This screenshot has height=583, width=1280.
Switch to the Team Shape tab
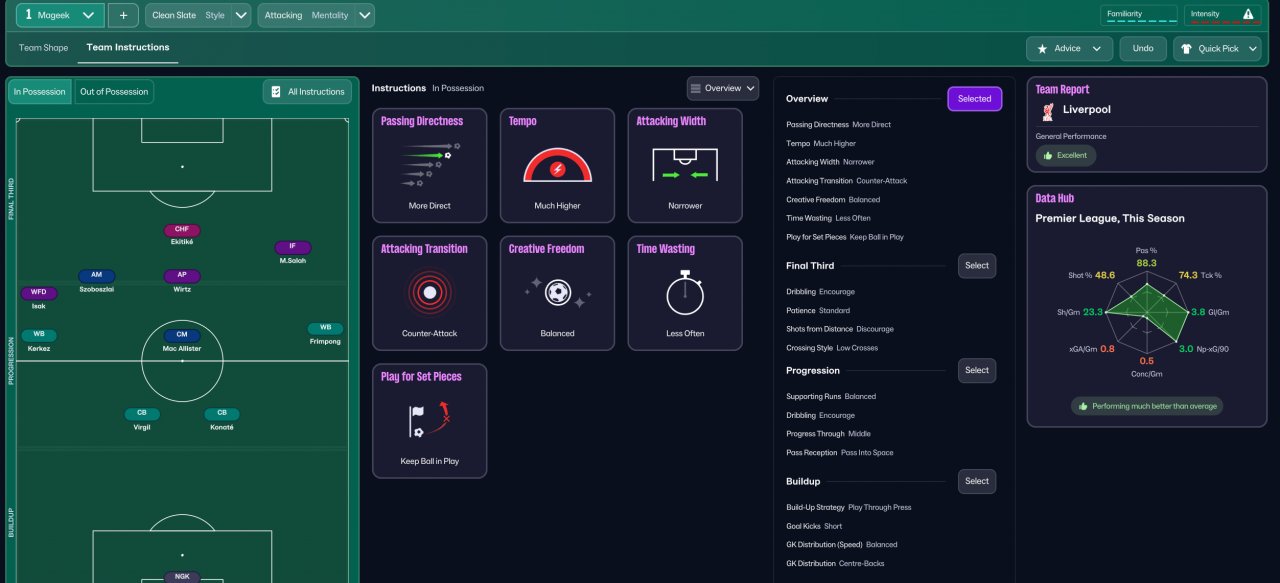click(43, 47)
